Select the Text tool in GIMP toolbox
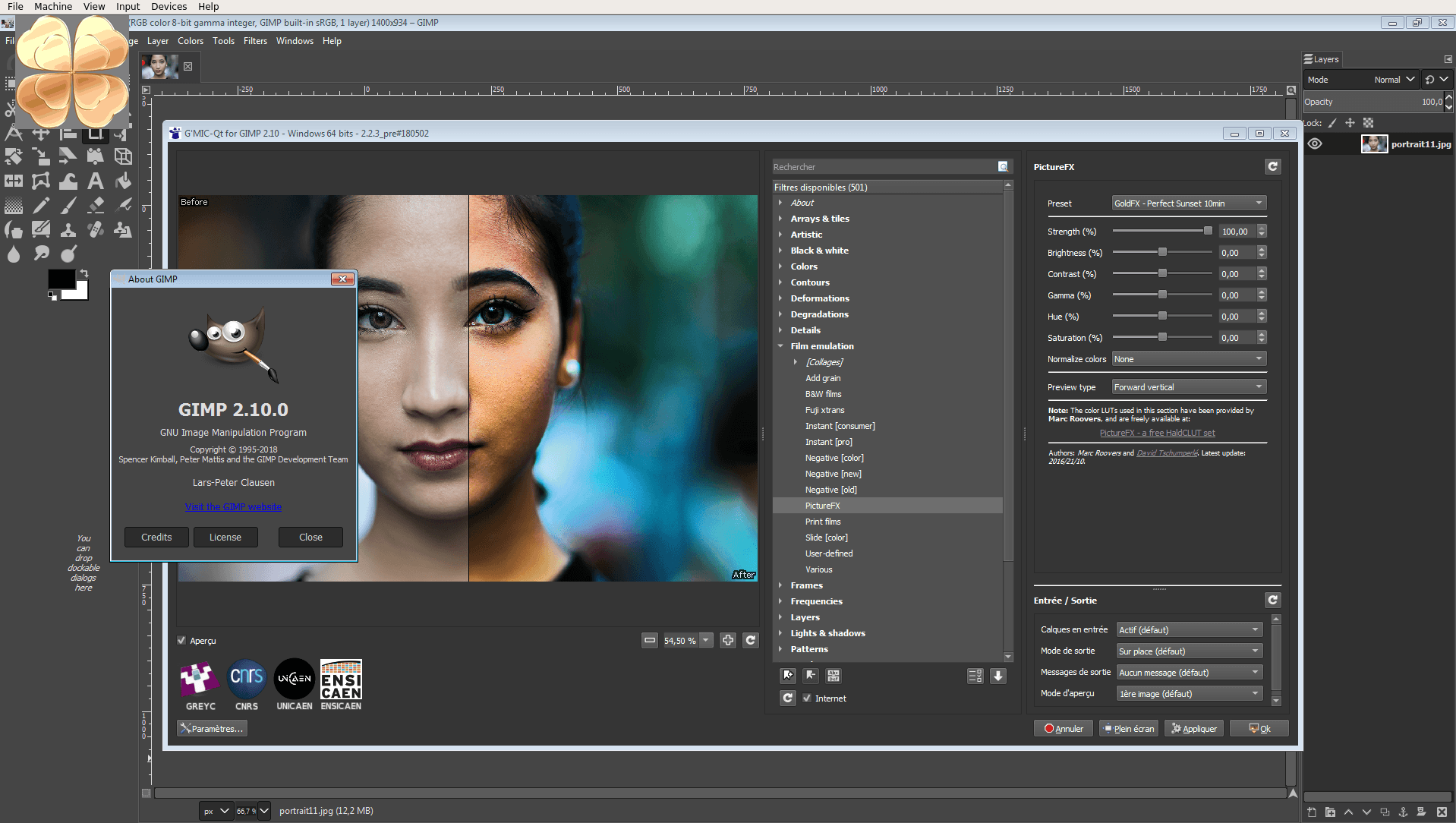The width and height of the screenshot is (1456, 823). click(x=95, y=181)
